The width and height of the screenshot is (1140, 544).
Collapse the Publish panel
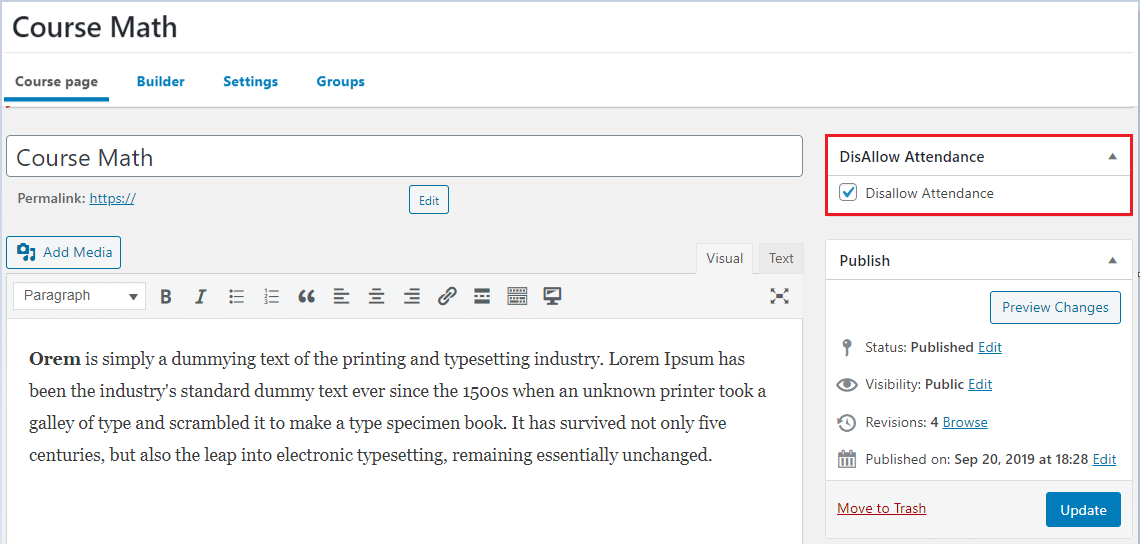pyautogui.click(x=1112, y=260)
